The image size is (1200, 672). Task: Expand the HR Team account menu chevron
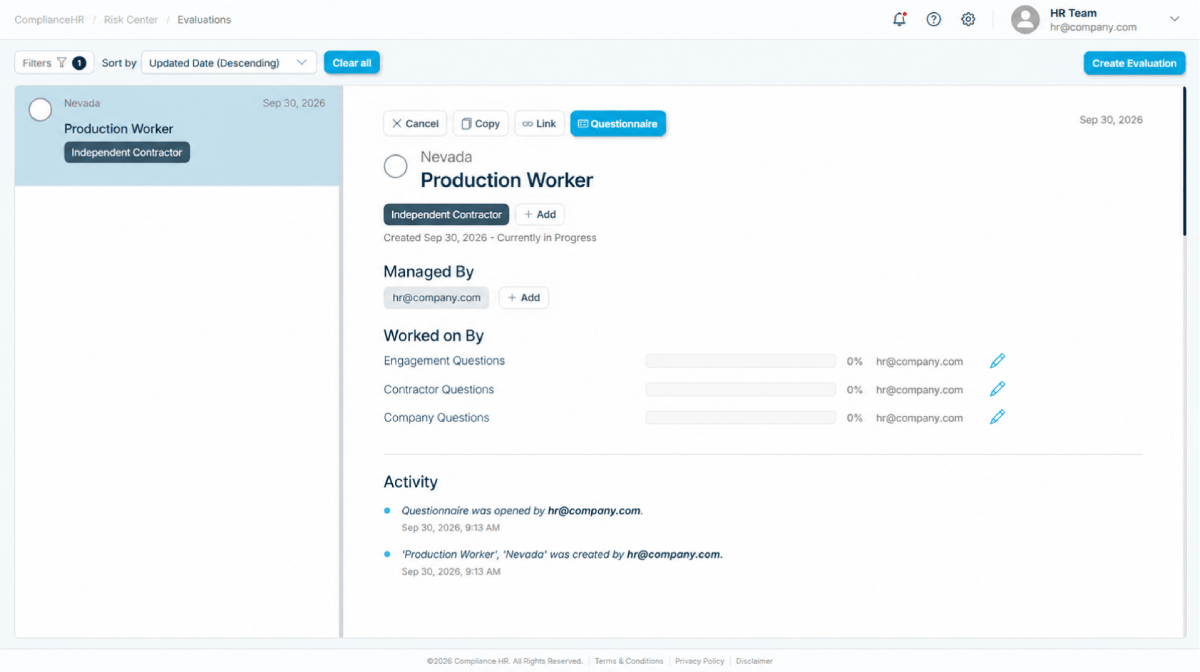[1175, 19]
